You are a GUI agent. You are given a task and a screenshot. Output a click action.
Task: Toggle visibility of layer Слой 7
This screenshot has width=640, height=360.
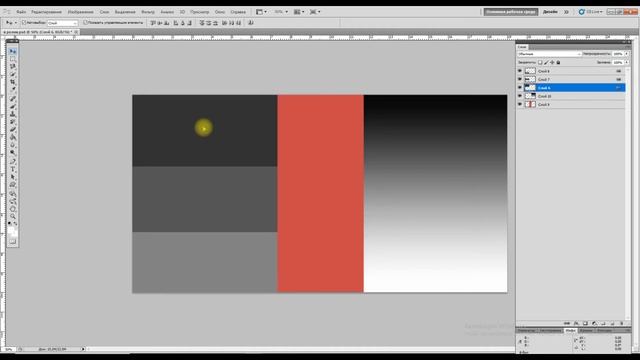(x=520, y=79)
